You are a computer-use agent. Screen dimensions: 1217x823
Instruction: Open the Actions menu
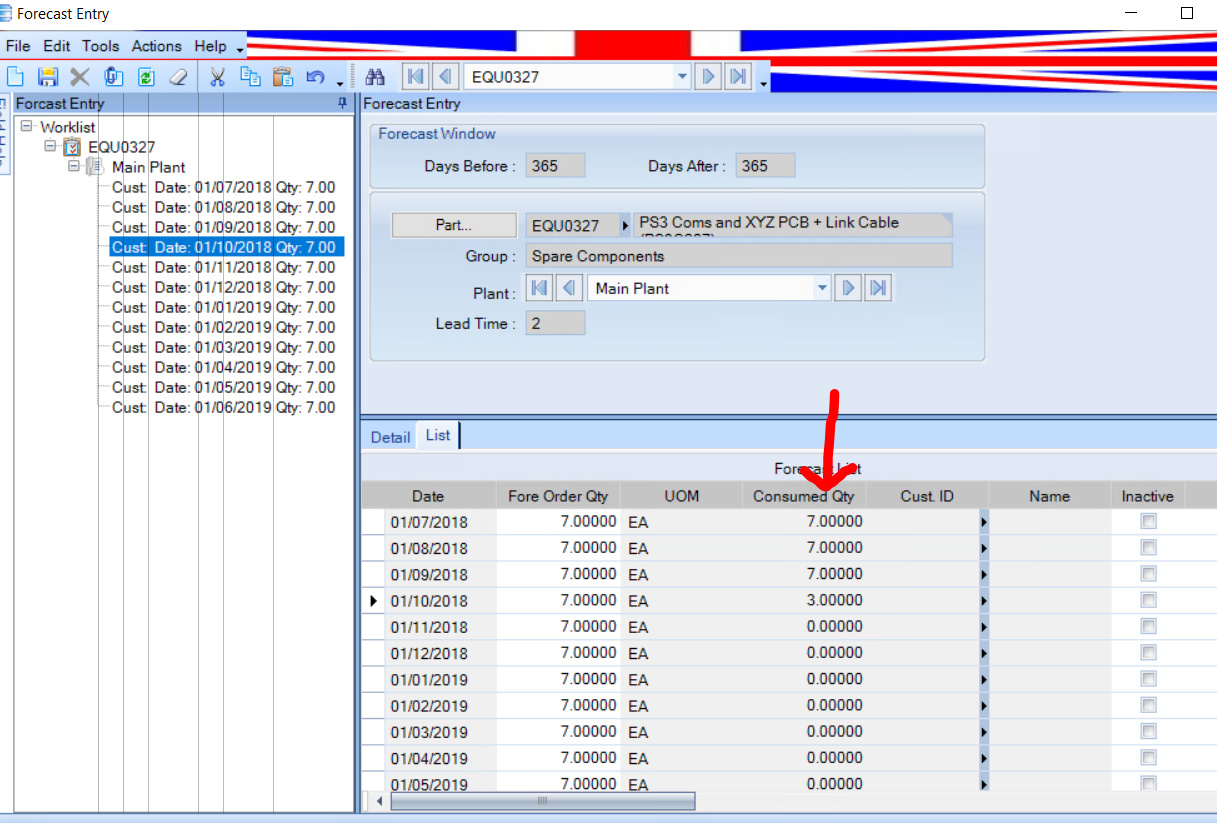pos(157,46)
